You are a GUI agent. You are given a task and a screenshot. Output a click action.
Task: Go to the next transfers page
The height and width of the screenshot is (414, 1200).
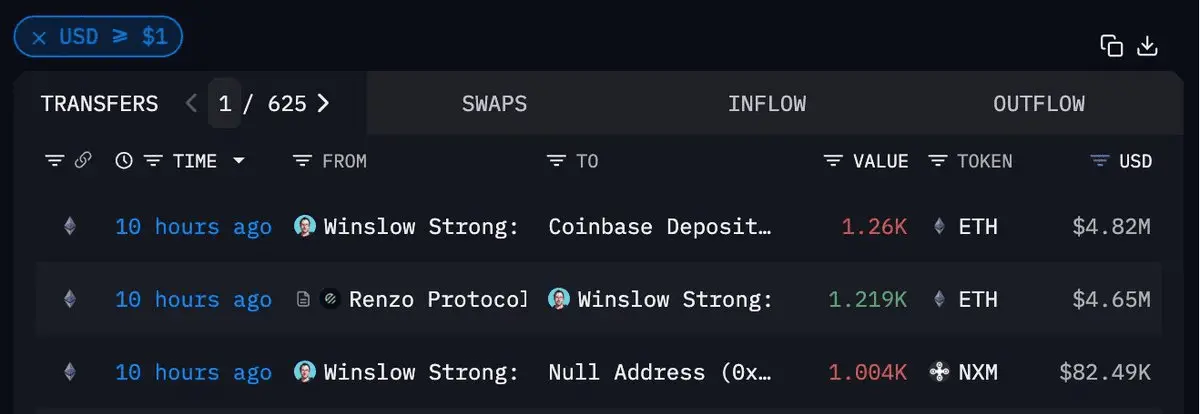[322, 103]
